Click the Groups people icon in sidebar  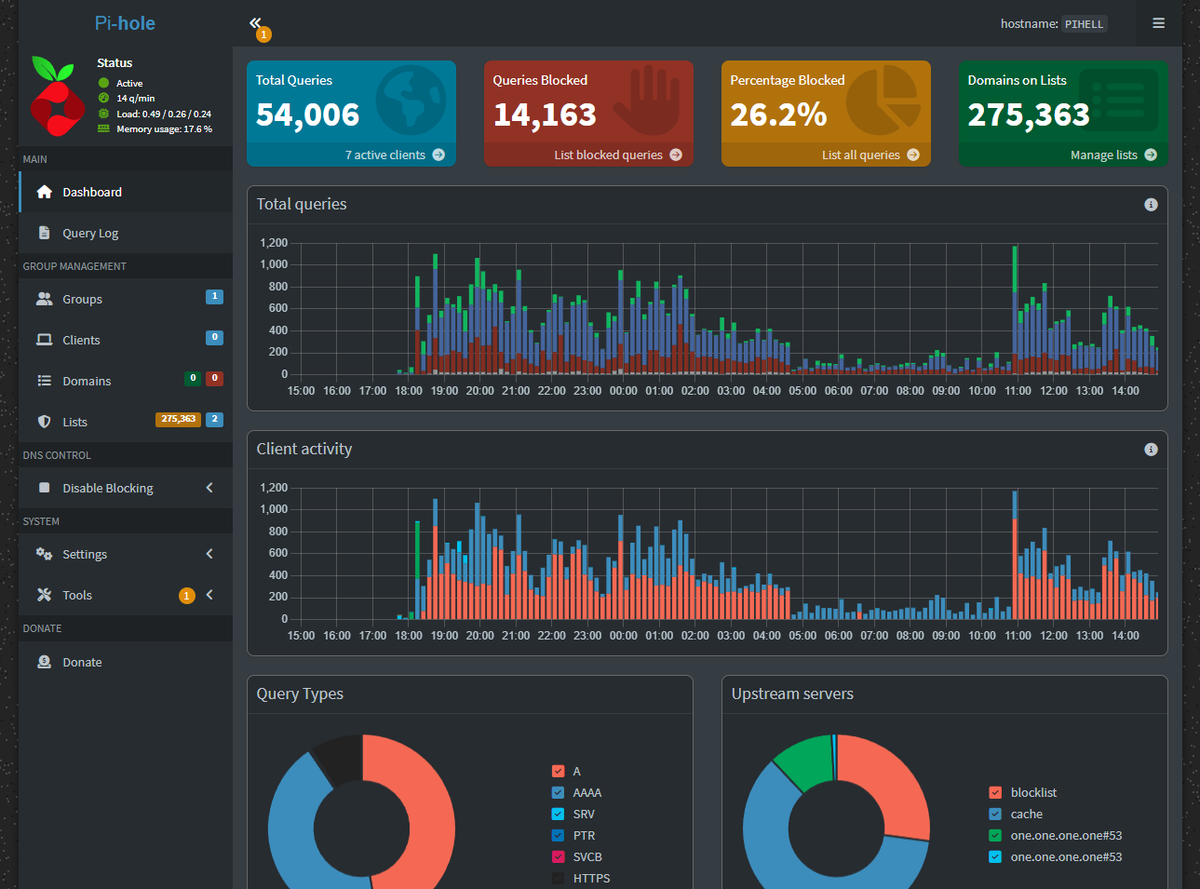pyautogui.click(x=44, y=299)
